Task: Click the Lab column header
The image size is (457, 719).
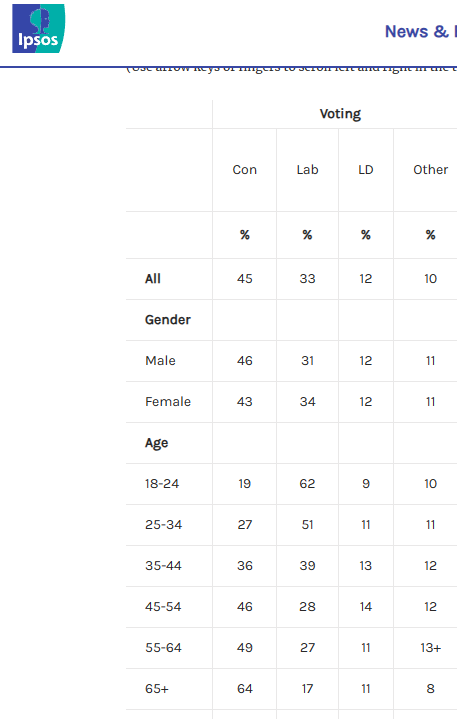Action: 307,170
